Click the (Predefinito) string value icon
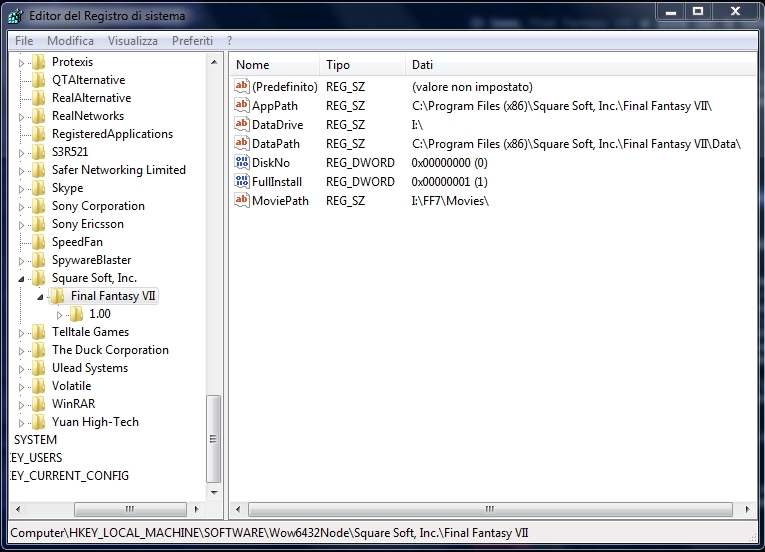The height and width of the screenshot is (552, 765). [242, 86]
